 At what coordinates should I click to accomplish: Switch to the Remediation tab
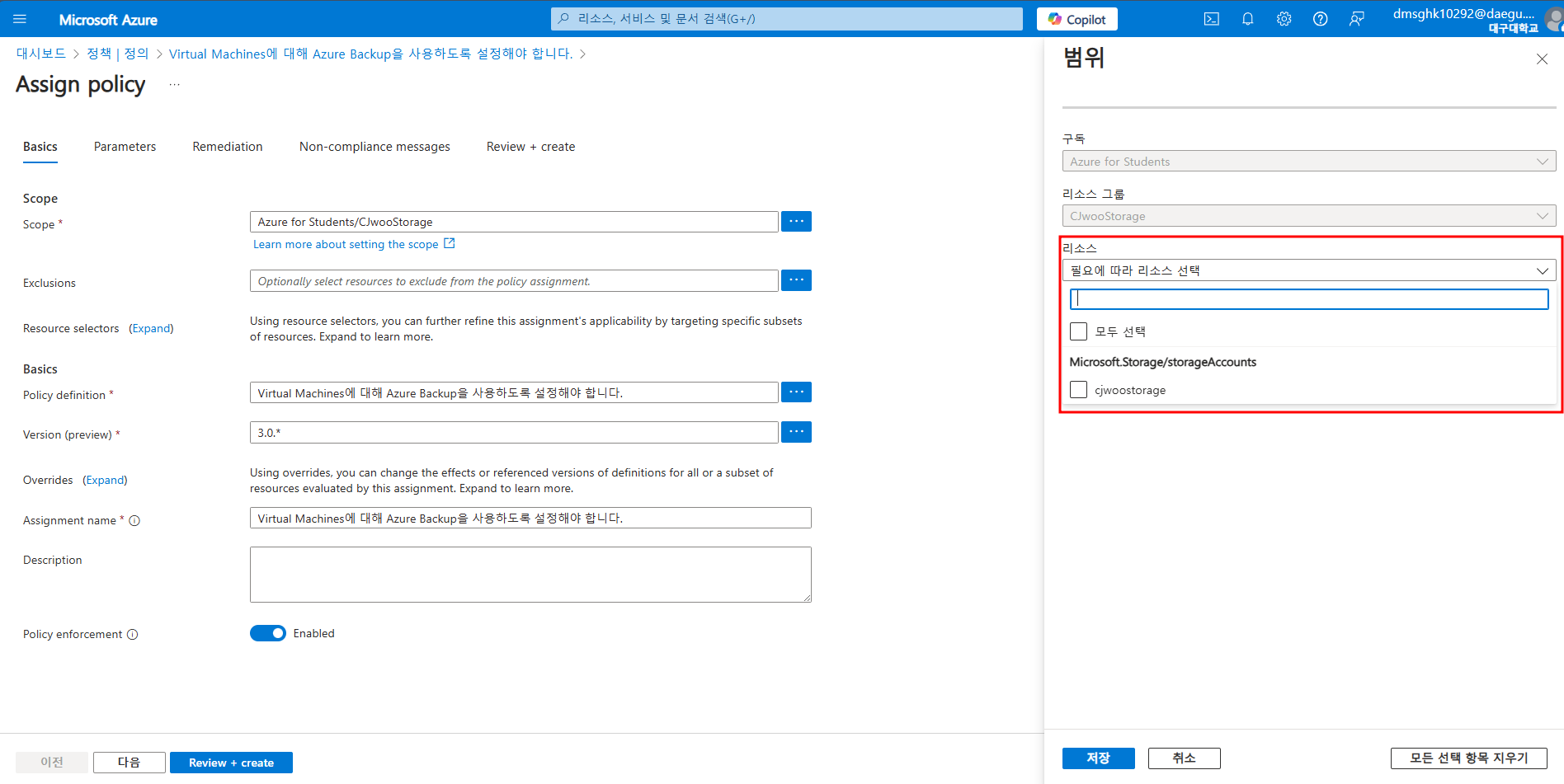[x=228, y=147]
